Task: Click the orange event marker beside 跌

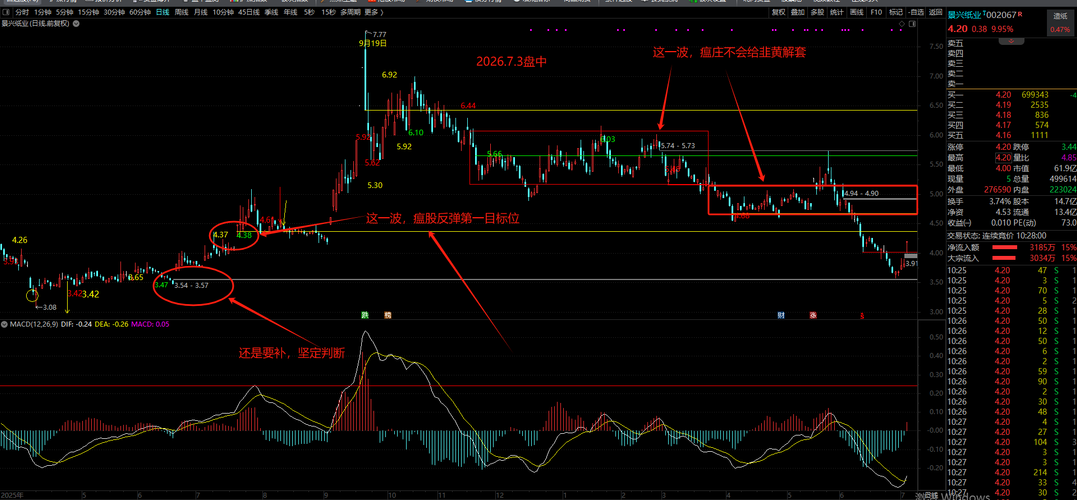Action: [x=387, y=315]
